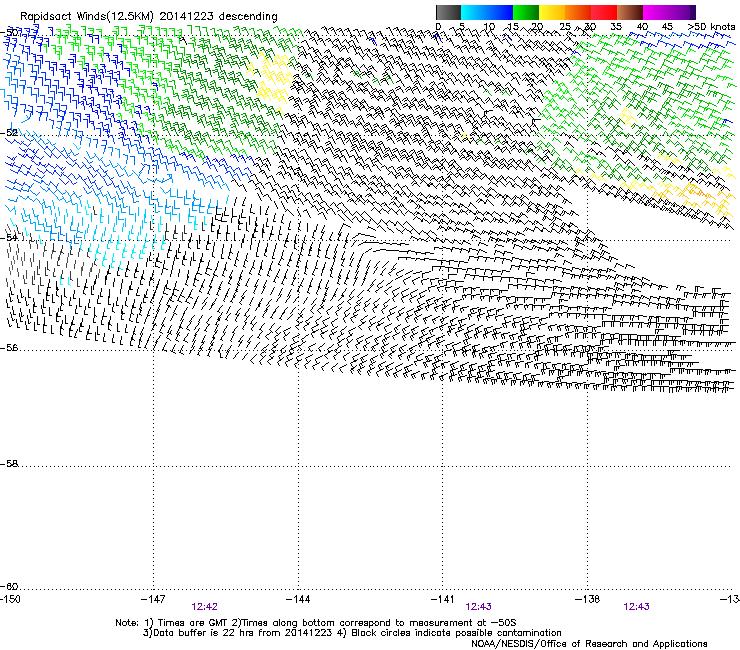740x650 pixels.
Task: Click the red 30-35 knots legend color
Action: (604, 12)
